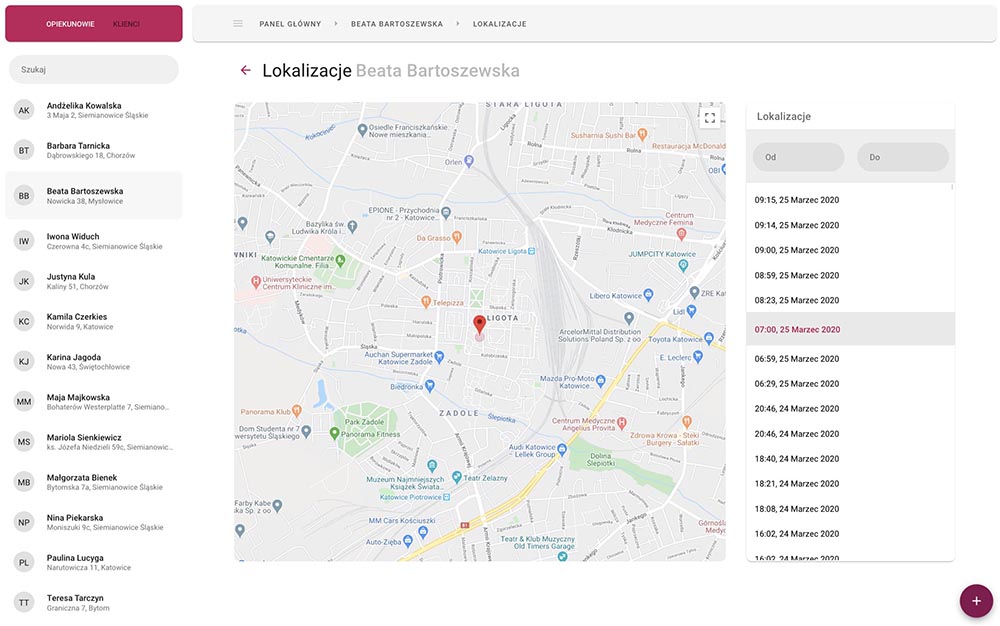Select highlighted entry 07:00, 25 Marzec 2020
This screenshot has height=626, width=1000.
pos(797,329)
